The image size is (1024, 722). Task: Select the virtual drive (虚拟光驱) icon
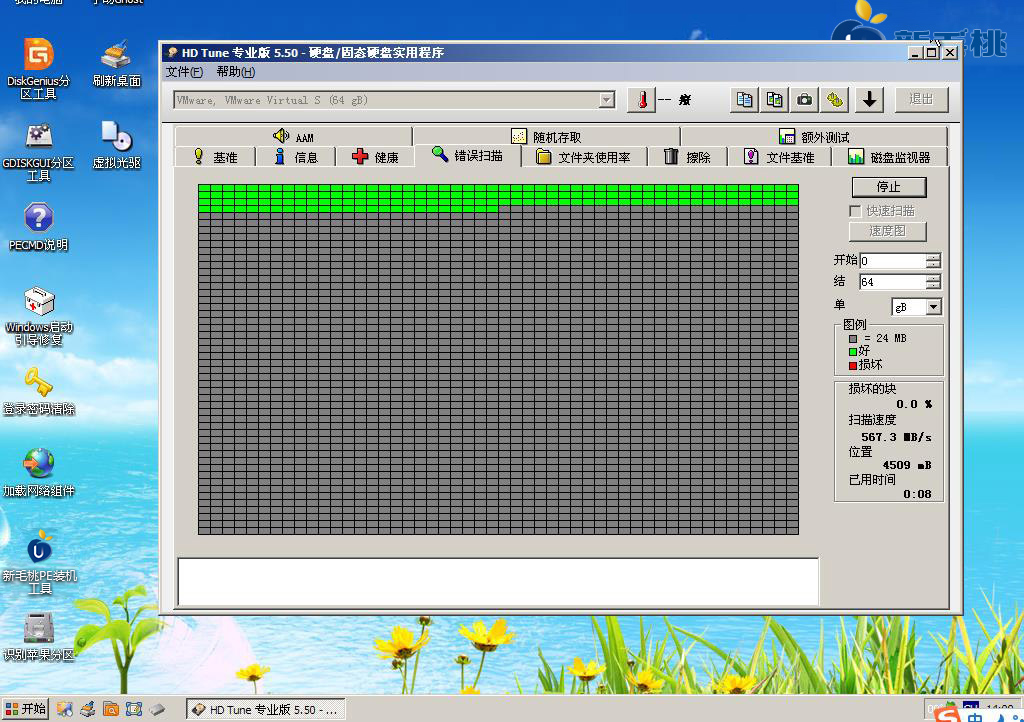click(x=116, y=145)
